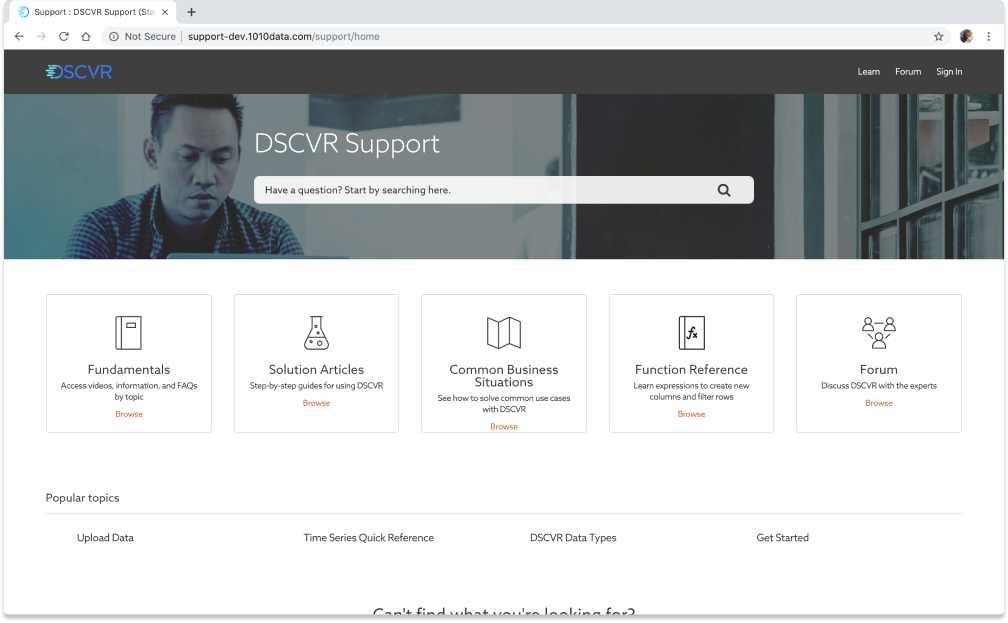Open a new browser tab

pos(191,12)
